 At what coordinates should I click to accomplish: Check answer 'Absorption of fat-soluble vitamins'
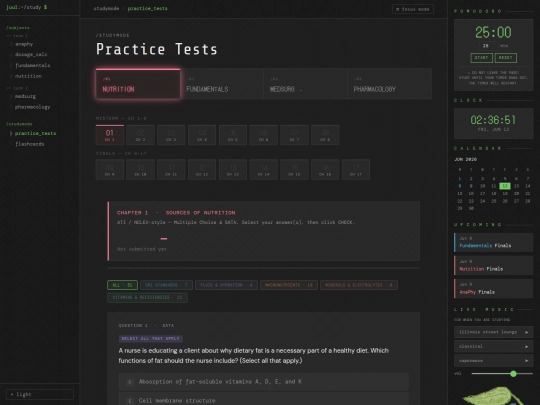[263, 382]
